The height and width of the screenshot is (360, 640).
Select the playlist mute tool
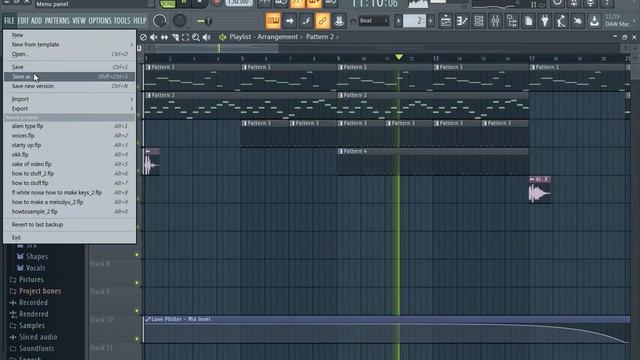tap(153, 37)
